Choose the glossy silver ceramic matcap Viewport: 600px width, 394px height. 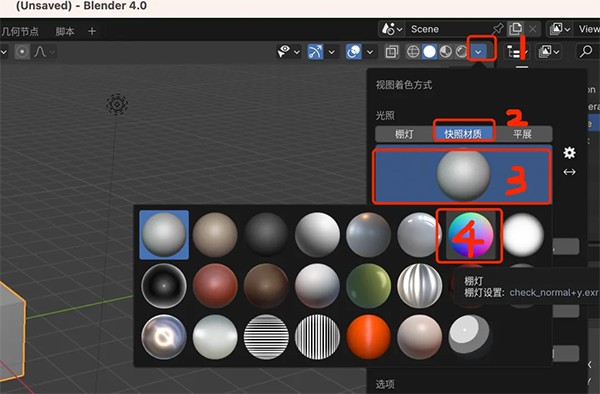[x=419, y=234]
